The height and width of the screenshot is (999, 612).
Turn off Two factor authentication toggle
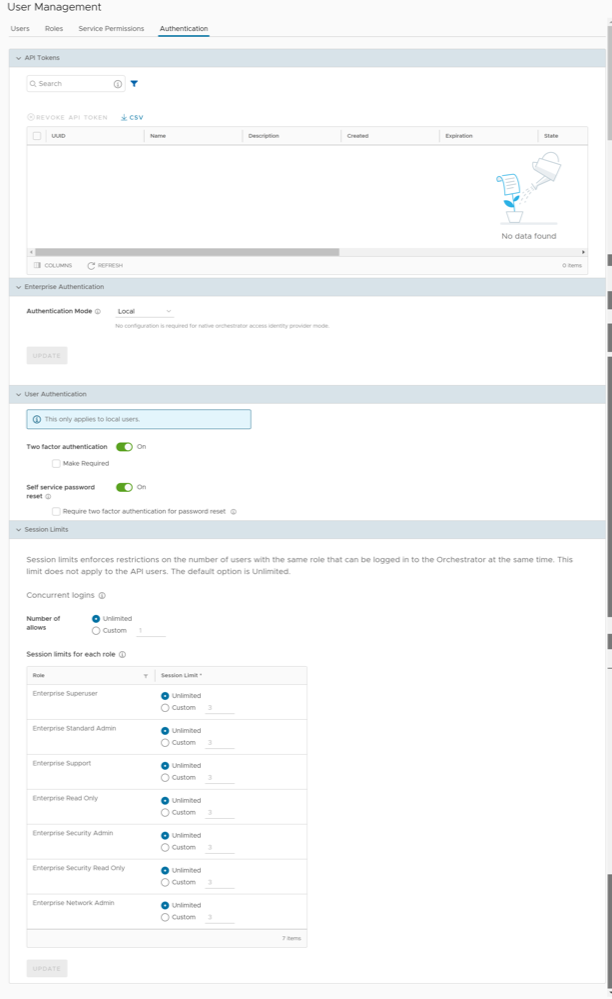pos(124,447)
